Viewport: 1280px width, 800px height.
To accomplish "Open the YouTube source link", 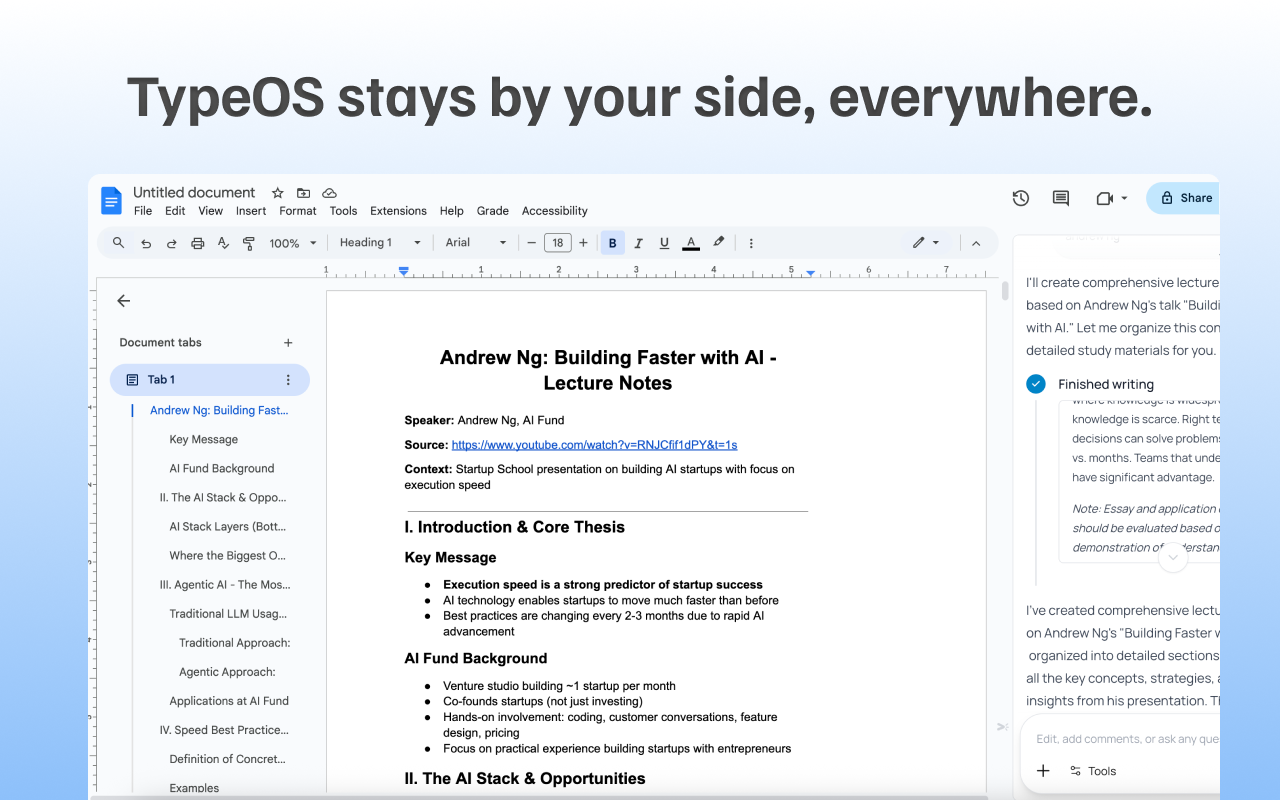I will [594, 445].
